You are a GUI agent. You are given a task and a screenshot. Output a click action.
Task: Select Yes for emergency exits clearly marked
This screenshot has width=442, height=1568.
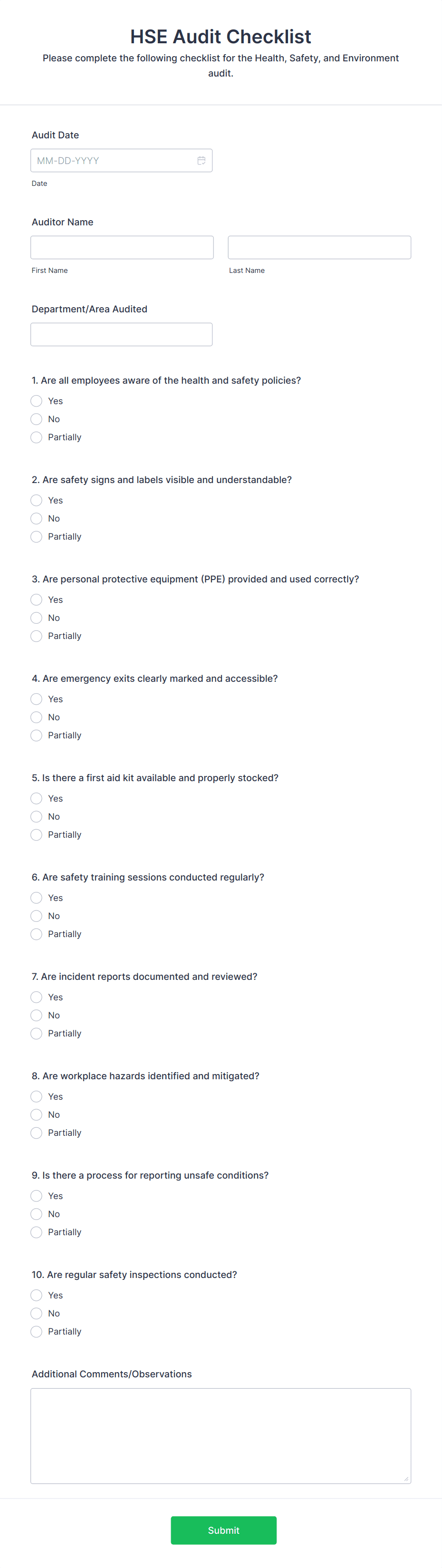point(36,699)
